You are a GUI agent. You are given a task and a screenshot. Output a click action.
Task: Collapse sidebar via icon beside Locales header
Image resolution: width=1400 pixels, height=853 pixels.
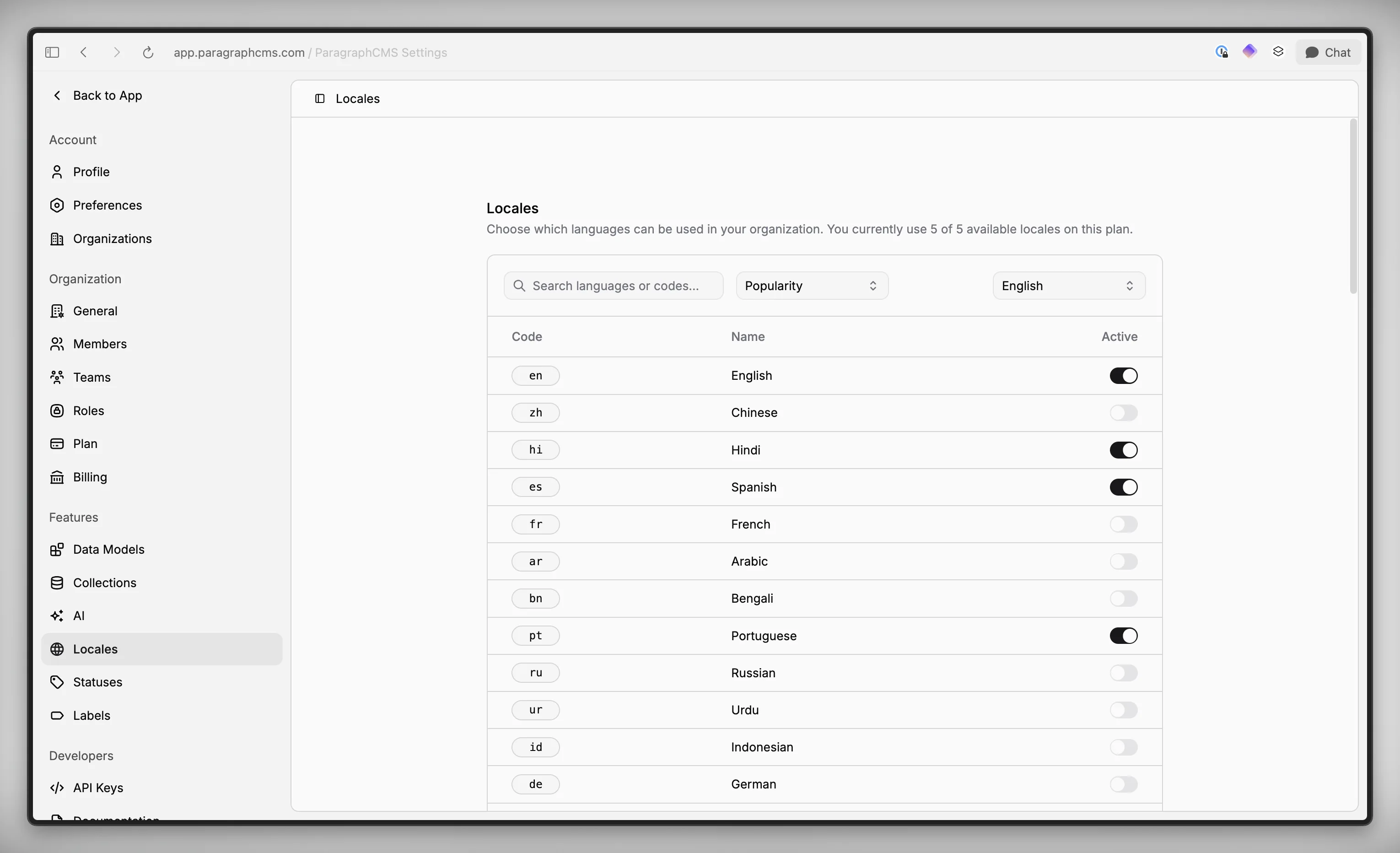tap(320, 98)
